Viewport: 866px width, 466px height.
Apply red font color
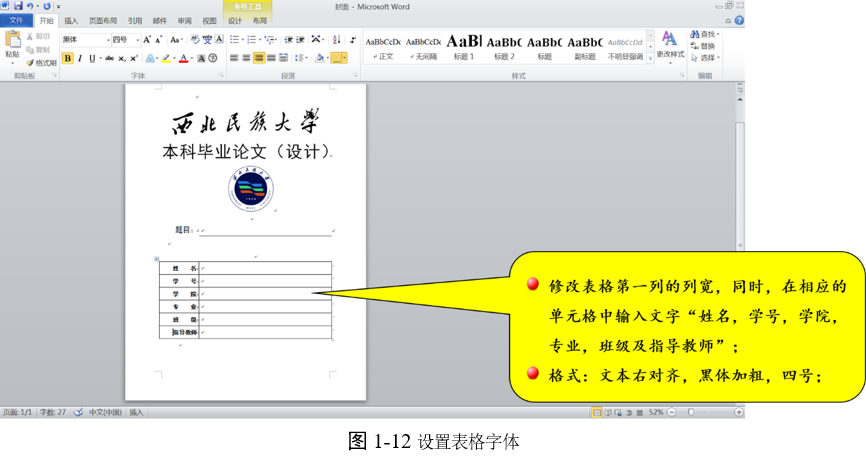pyautogui.click(x=183, y=58)
